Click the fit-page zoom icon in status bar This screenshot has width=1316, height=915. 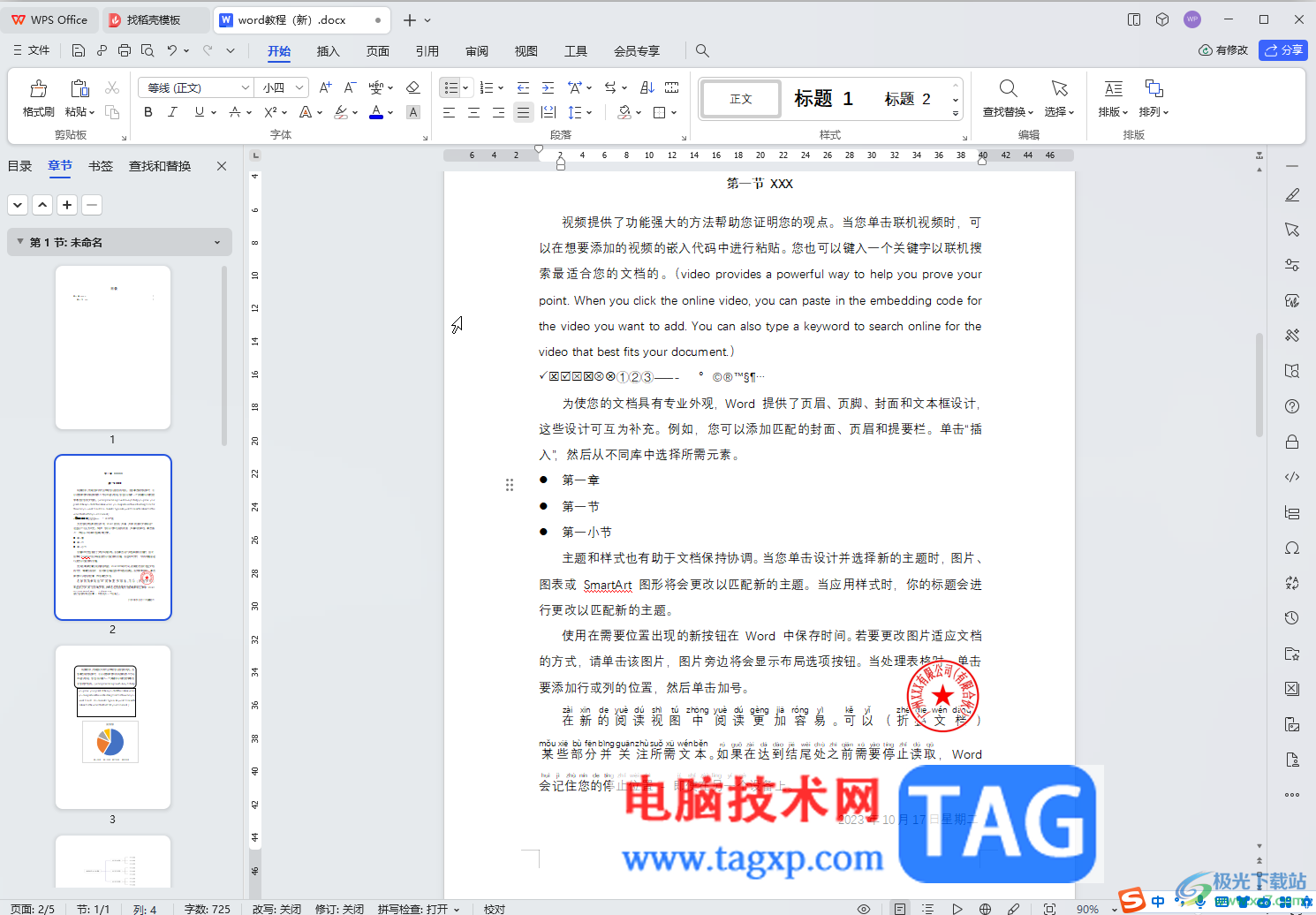coord(1049,909)
